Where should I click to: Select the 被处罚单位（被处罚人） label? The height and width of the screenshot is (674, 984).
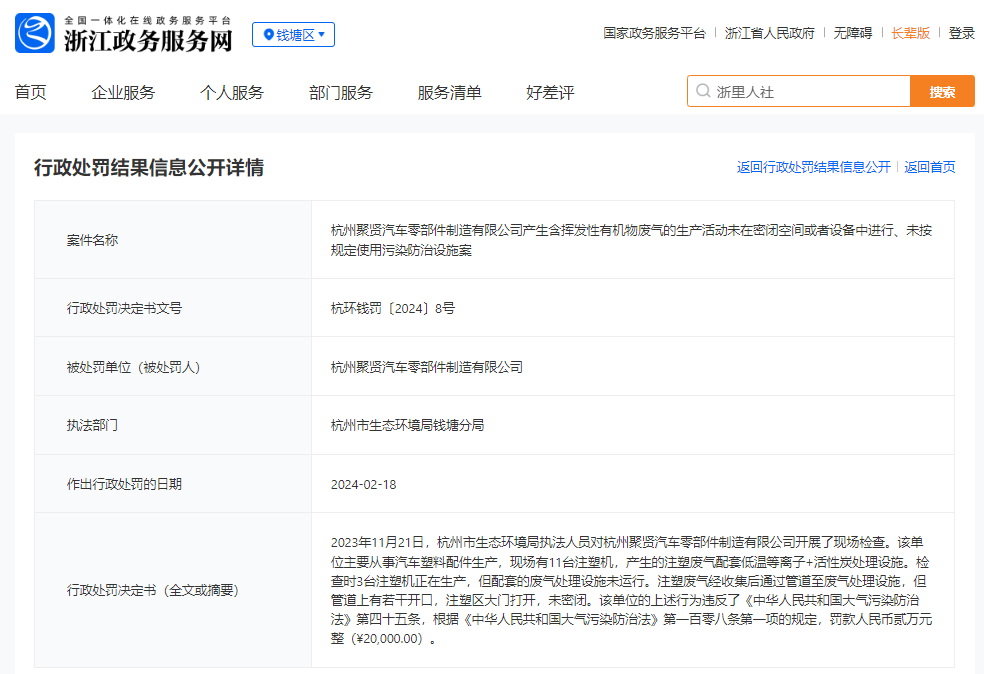(134, 367)
